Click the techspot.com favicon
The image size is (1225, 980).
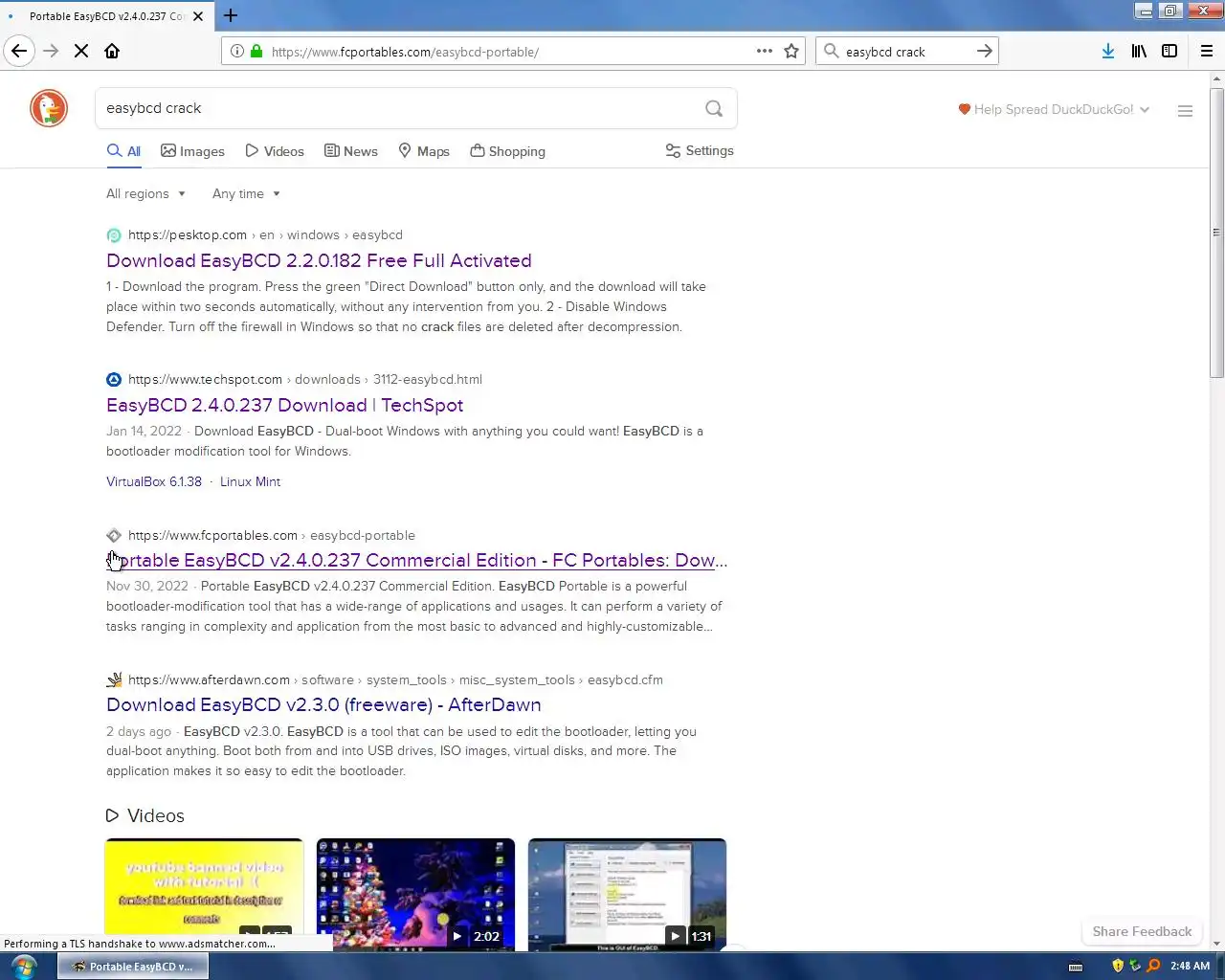pyautogui.click(x=114, y=379)
